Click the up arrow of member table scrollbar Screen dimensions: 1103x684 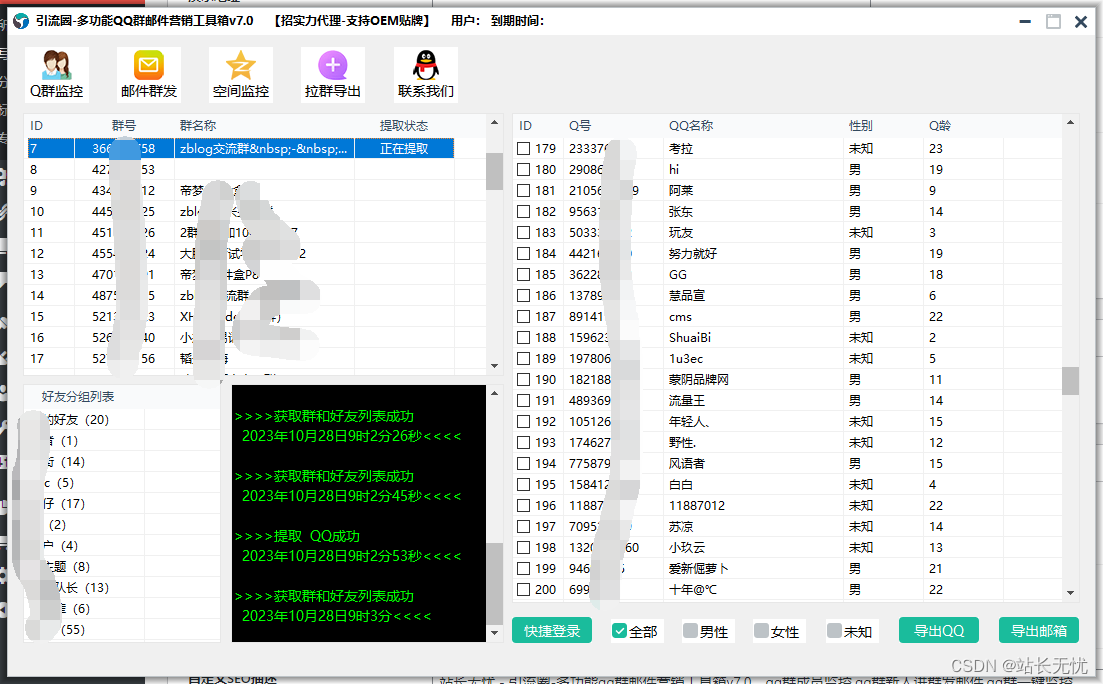pyautogui.click(x=1070, y=122)
